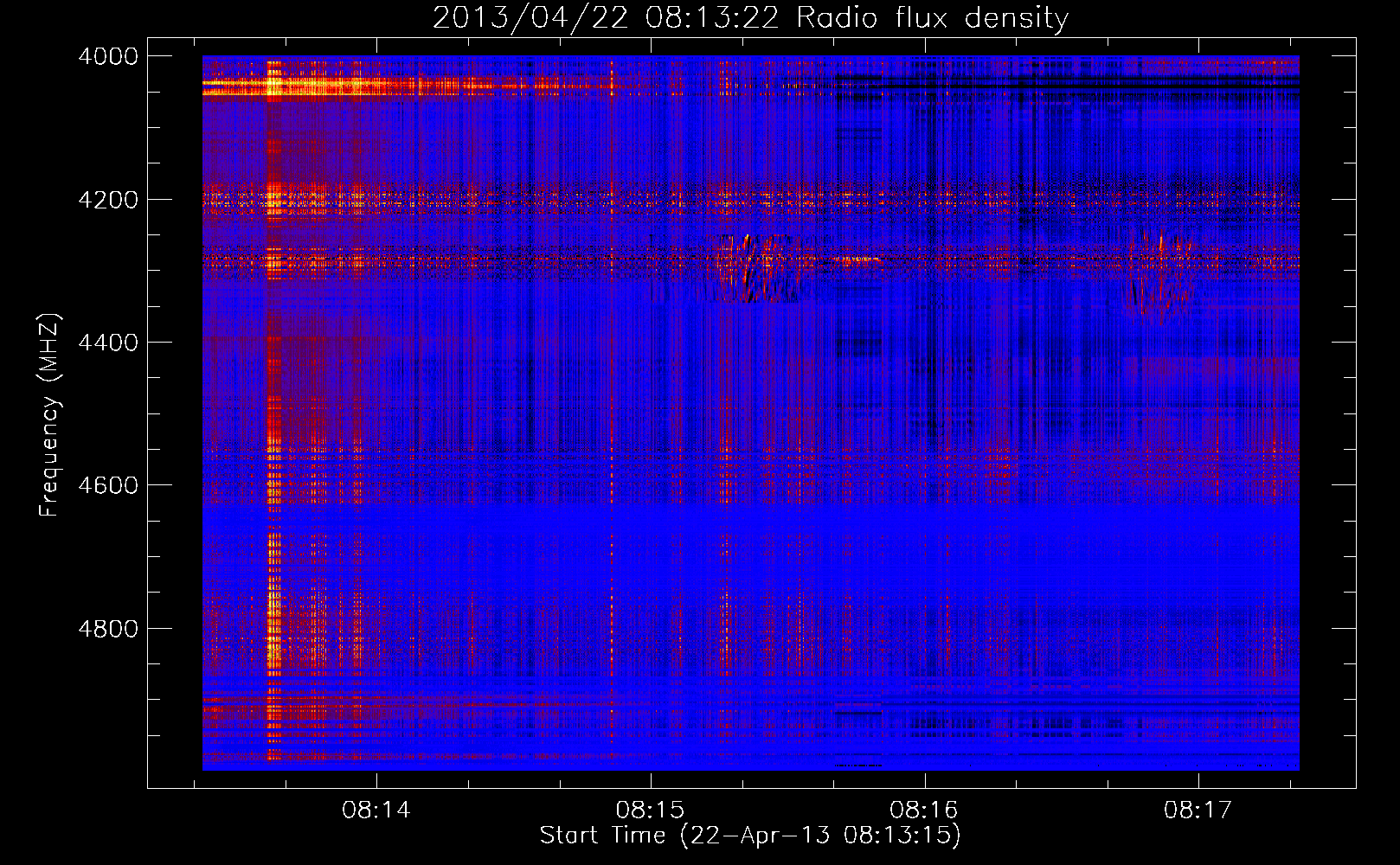The width and height of the screenshot is (1400, 865).
Task: Click the 08:17 time axis label
Action: point(1198,811)
